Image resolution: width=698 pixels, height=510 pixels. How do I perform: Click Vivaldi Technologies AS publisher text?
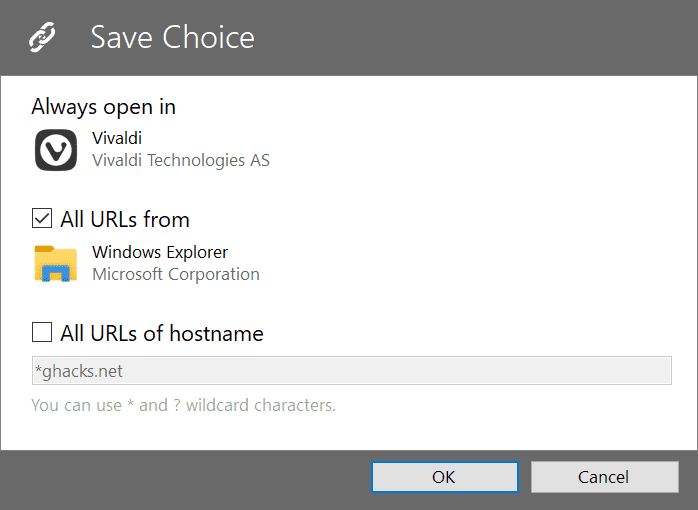coord(181,160)
